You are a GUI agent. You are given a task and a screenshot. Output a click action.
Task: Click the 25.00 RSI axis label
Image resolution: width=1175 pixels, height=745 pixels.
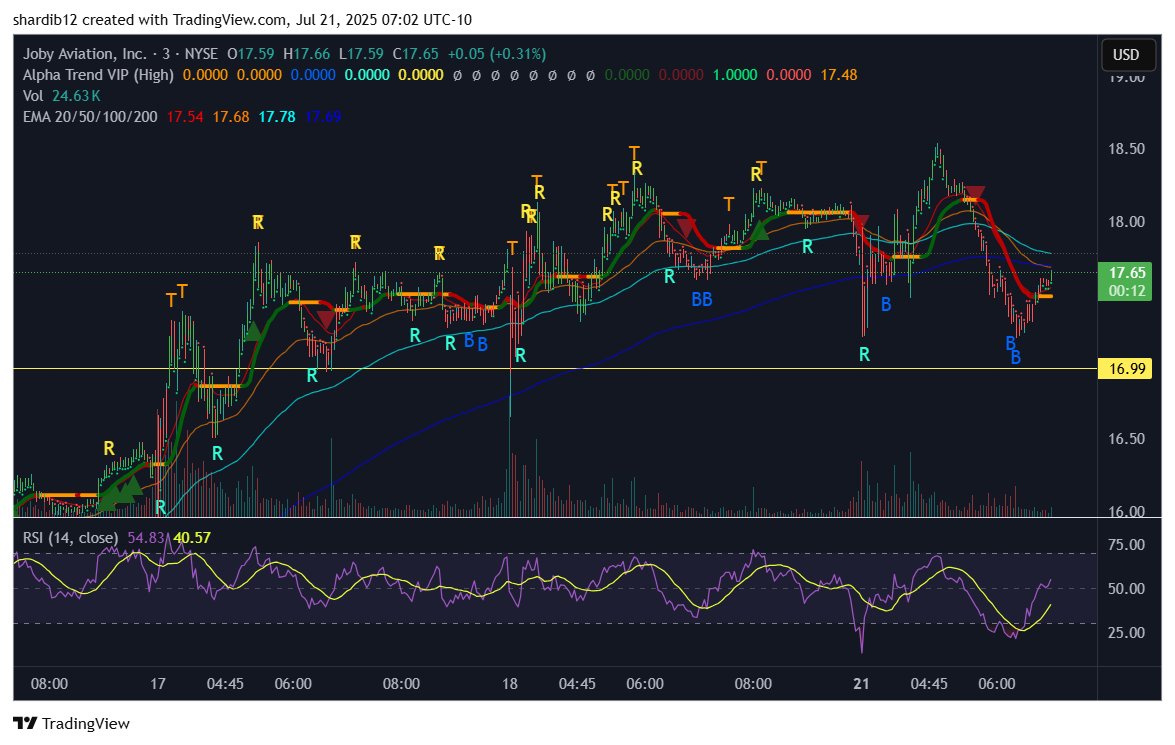point(1126,633)
